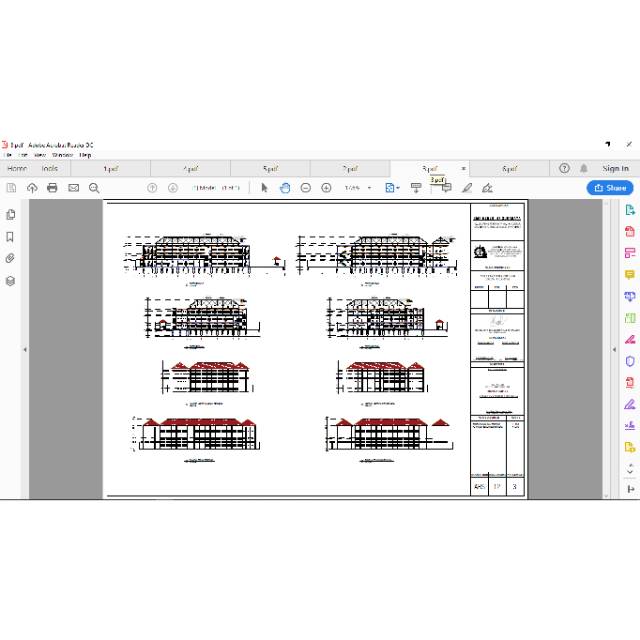The image size is (640, 640).
Task: Open the Attachments paperclip panel
Action: coord(10,258)
